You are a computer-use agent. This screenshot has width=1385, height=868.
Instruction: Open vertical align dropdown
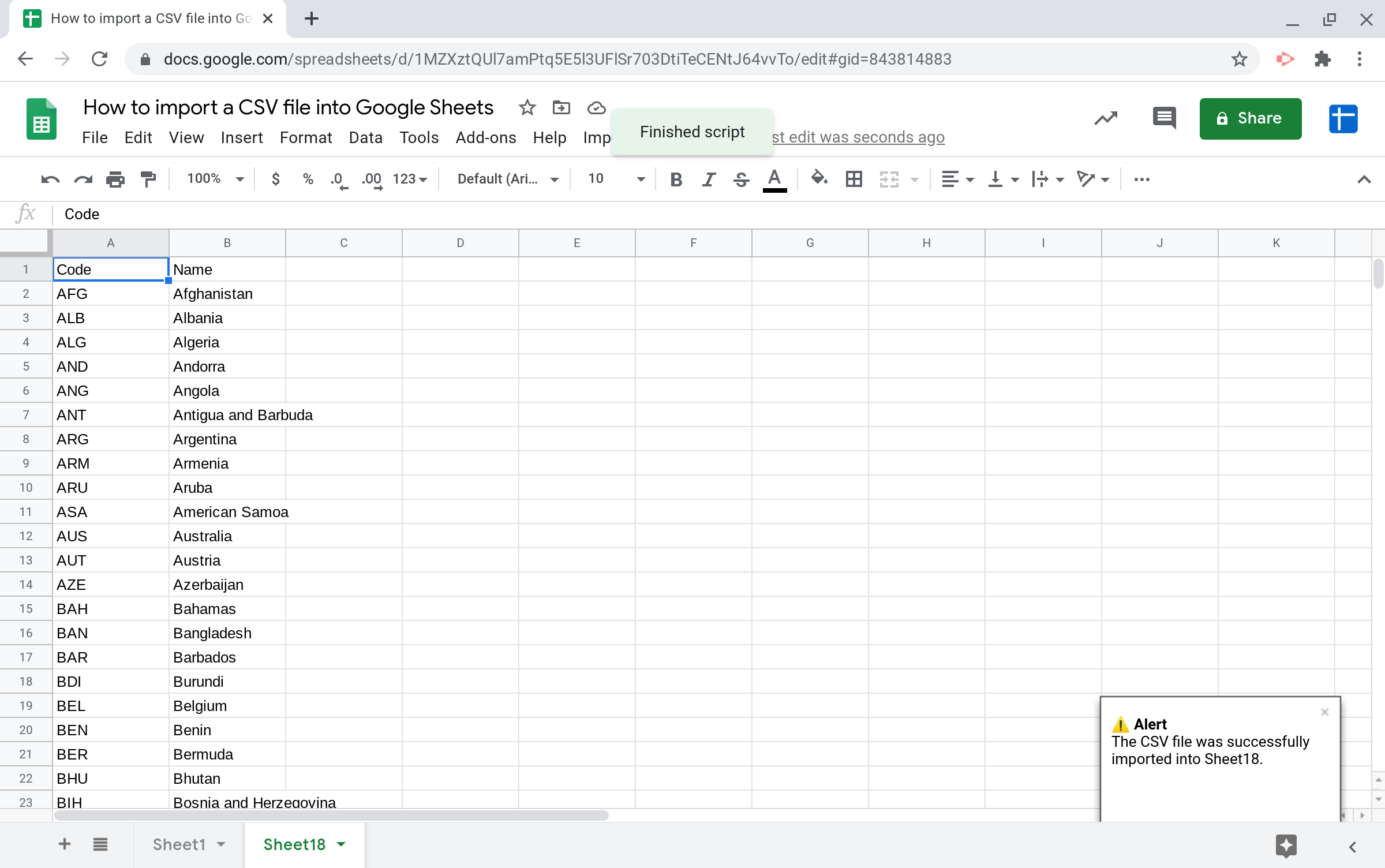pos(1003,179)
